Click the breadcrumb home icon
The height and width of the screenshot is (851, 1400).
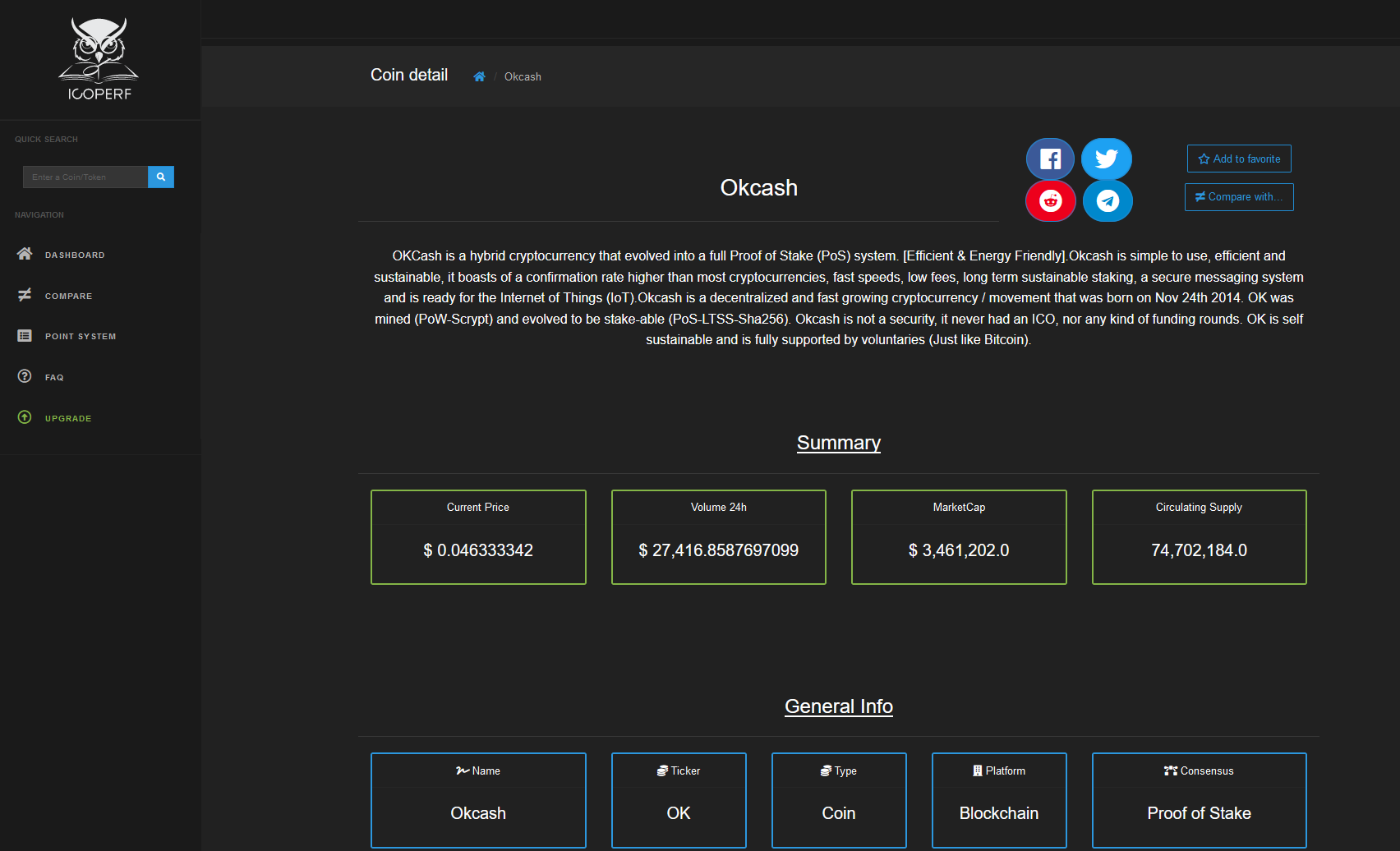click(479, 76)
